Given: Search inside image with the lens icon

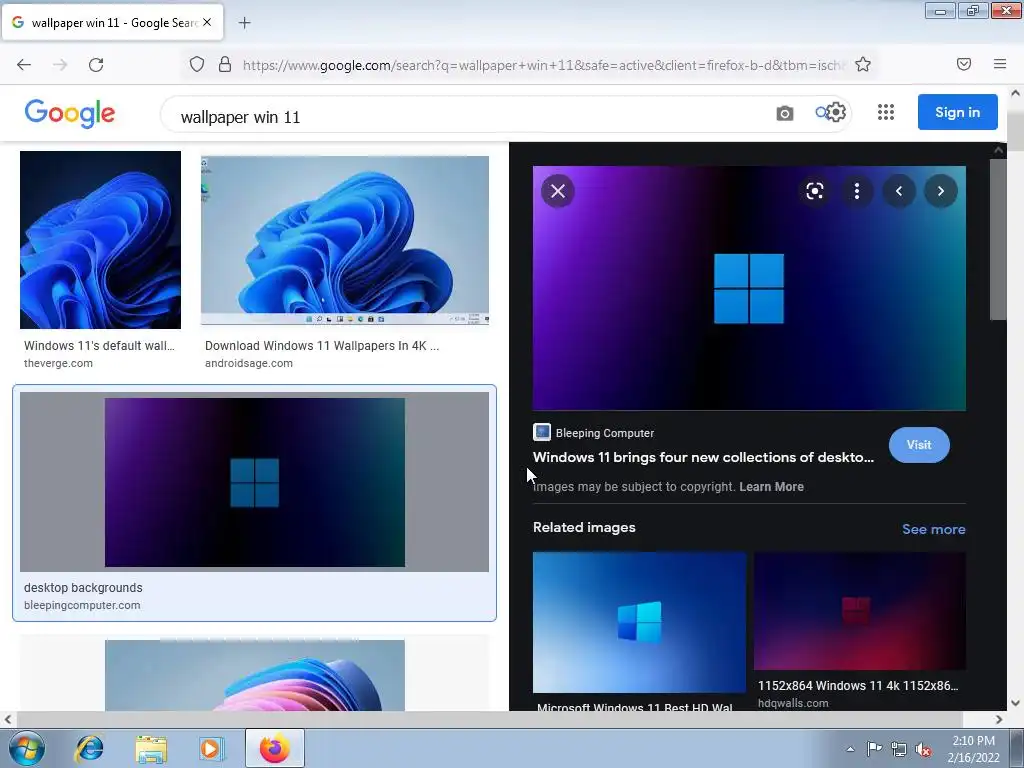Looking at the screenshot, I should [814, 191].
